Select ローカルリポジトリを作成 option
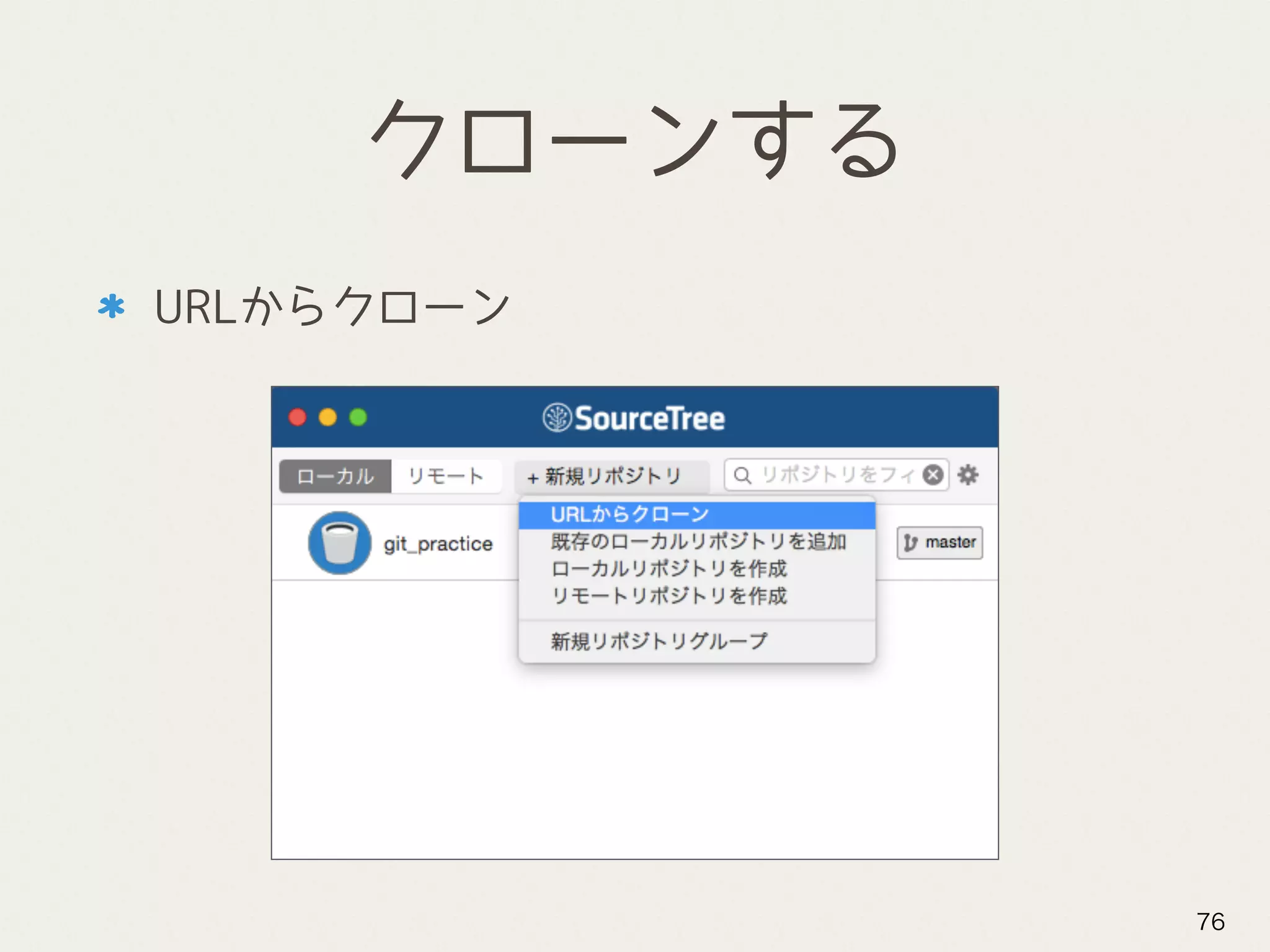This screenshot has width=1270, height=952. click(668, 568)
